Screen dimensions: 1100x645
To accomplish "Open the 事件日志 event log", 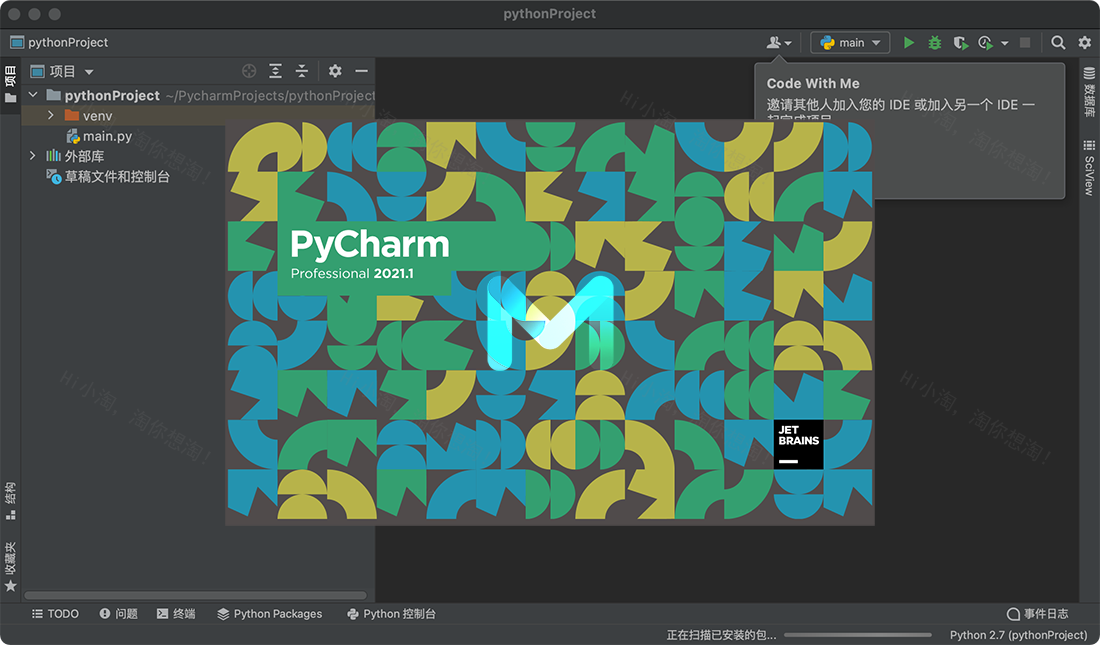I will 1038,613.
